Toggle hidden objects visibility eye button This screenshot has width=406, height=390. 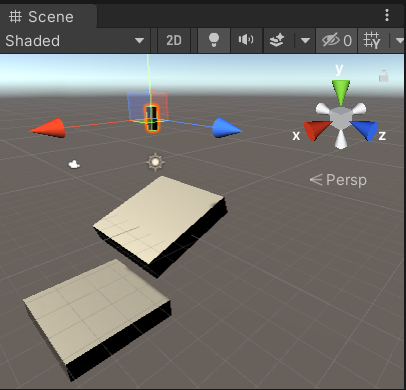pos(336,41)
